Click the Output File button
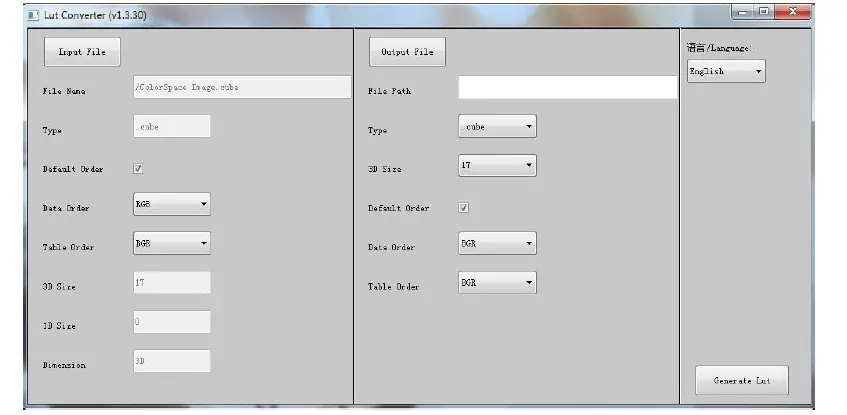The image size is (847, 415). (x=407, y=52)
